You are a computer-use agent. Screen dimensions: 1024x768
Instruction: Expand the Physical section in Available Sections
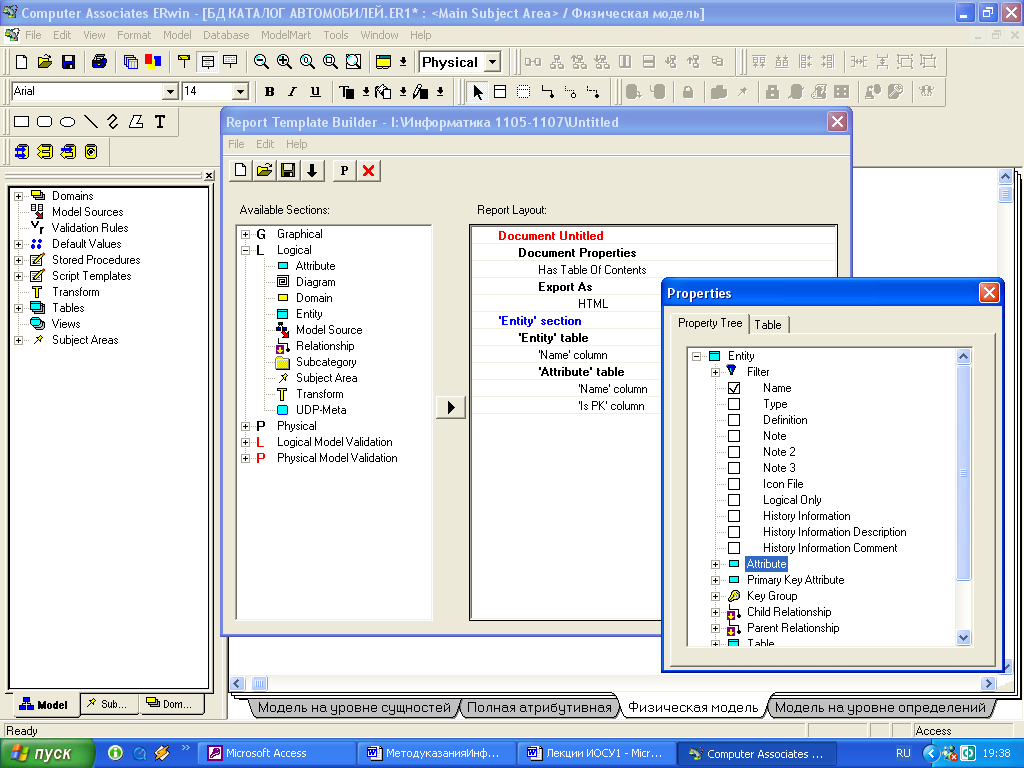[x=246, y=426]
